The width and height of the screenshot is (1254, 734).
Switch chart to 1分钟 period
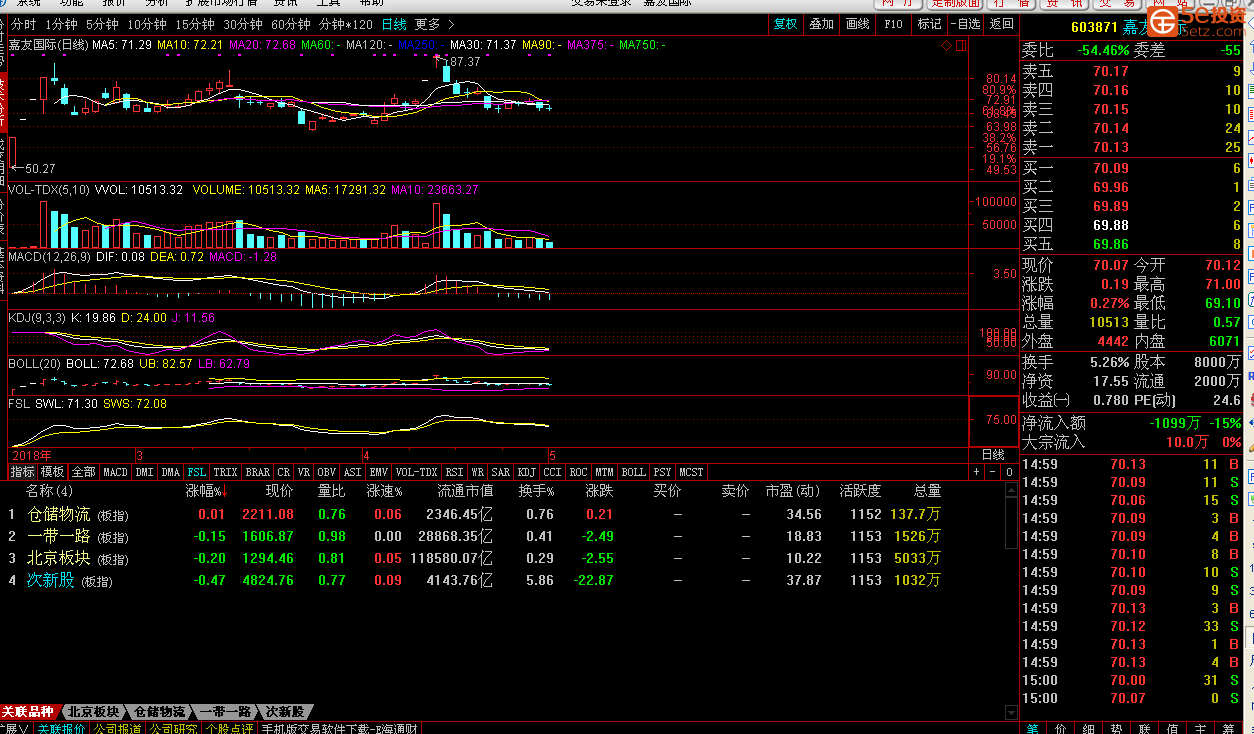click(61, 24)
